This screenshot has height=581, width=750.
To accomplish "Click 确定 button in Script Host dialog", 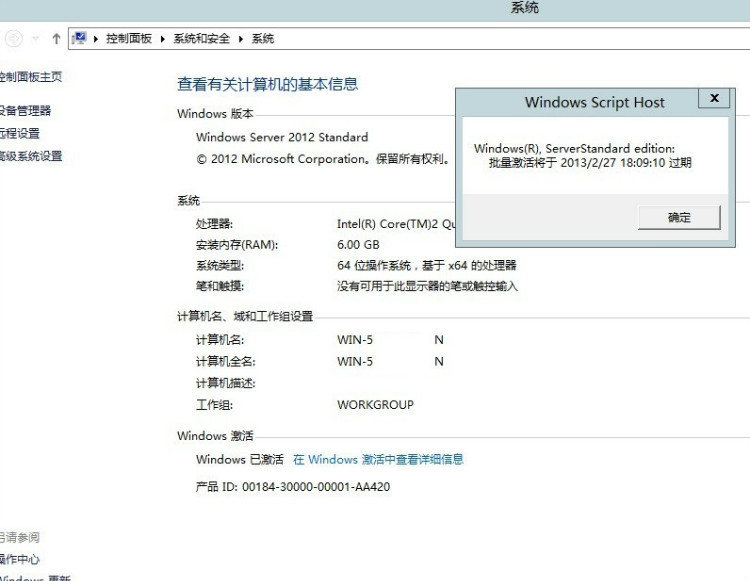I will 679,218.
